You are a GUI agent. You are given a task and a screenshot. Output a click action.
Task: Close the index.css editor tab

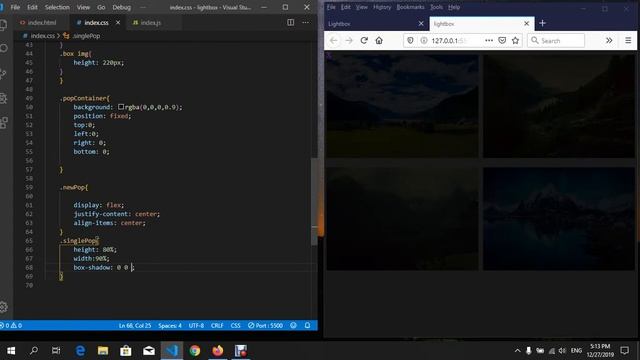click(118, 22)
